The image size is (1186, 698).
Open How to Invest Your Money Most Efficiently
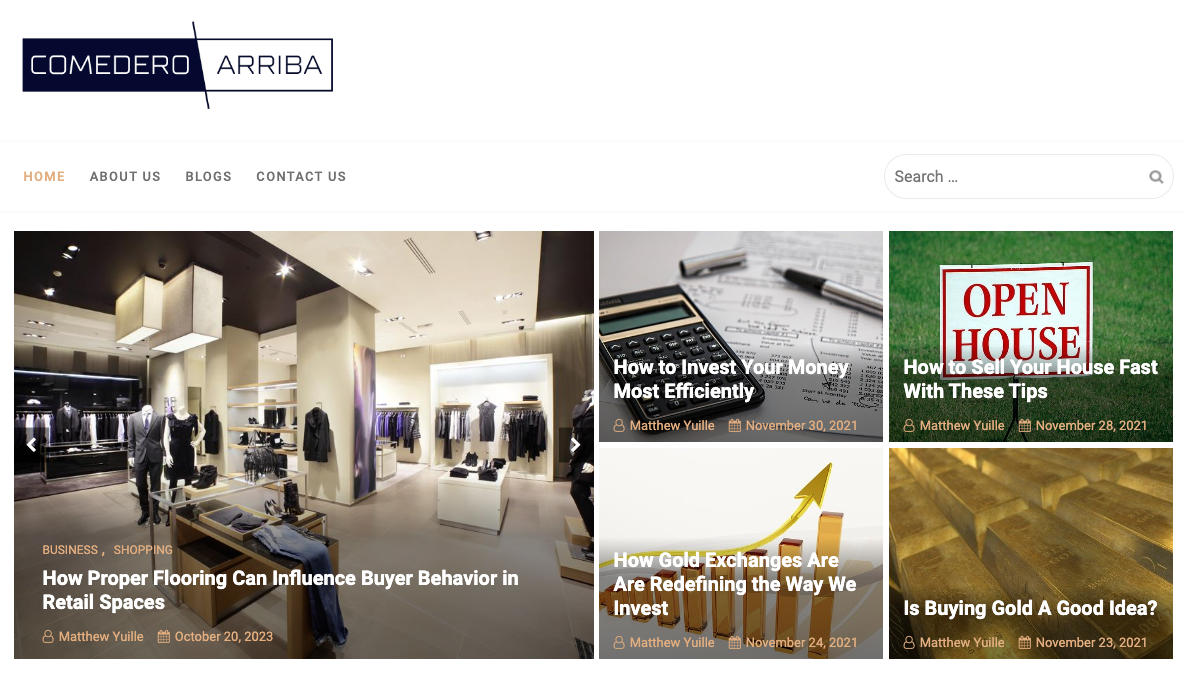tap(731, 379)
